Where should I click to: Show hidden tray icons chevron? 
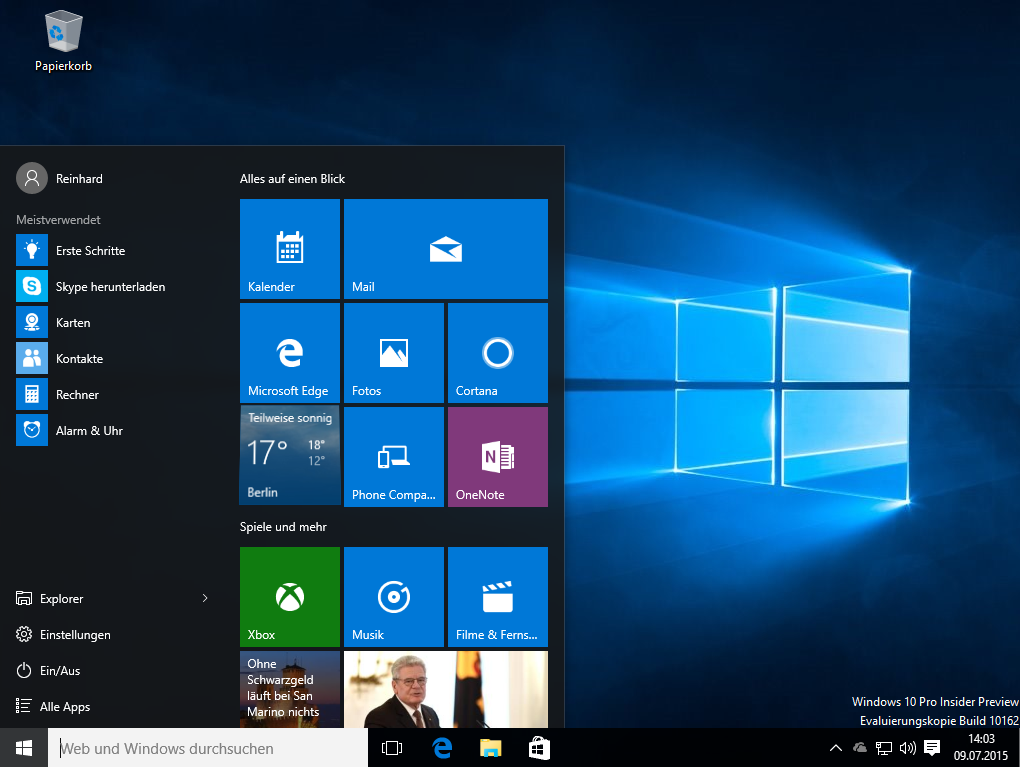point(836,748)
